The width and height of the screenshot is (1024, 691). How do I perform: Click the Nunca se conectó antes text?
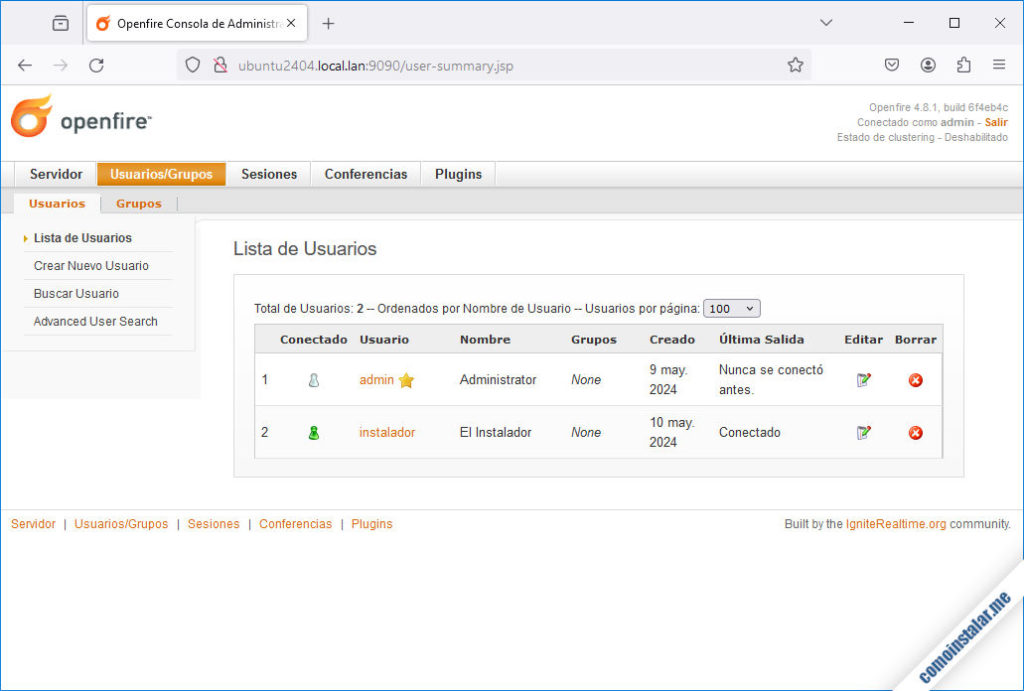771,379
